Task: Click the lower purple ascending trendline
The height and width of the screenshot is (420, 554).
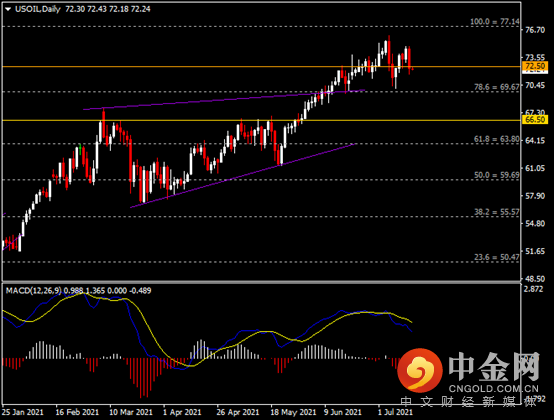Action: 242,176
